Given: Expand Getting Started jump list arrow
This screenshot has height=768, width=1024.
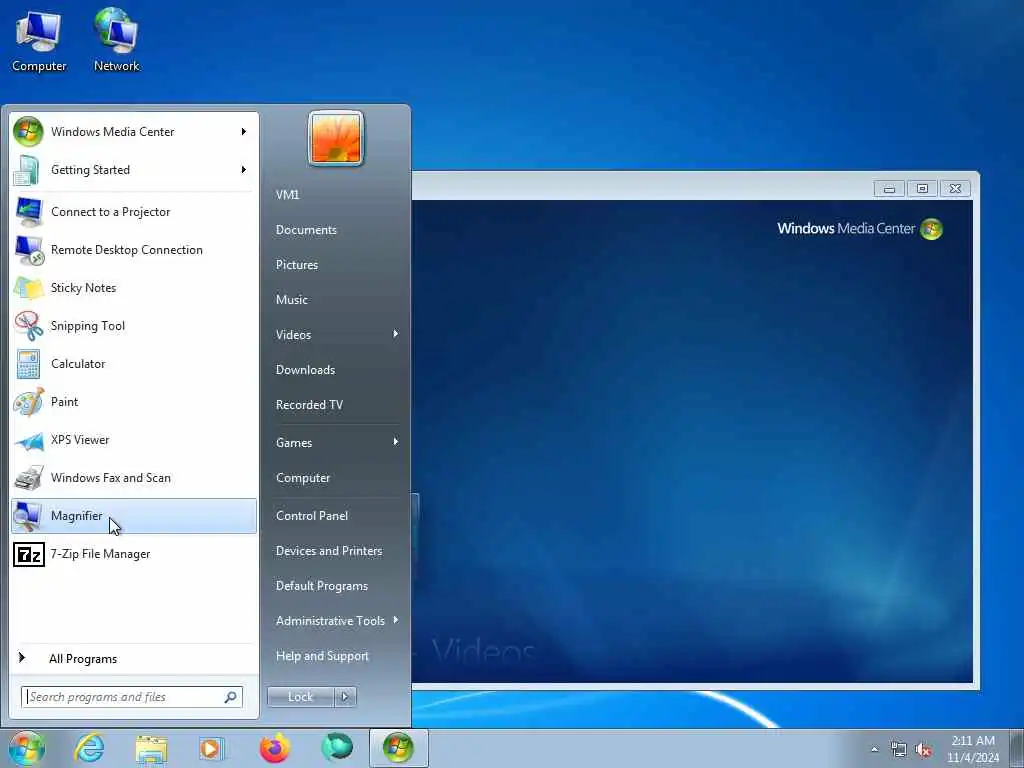Looking at the screenshot, I should 244,170.
